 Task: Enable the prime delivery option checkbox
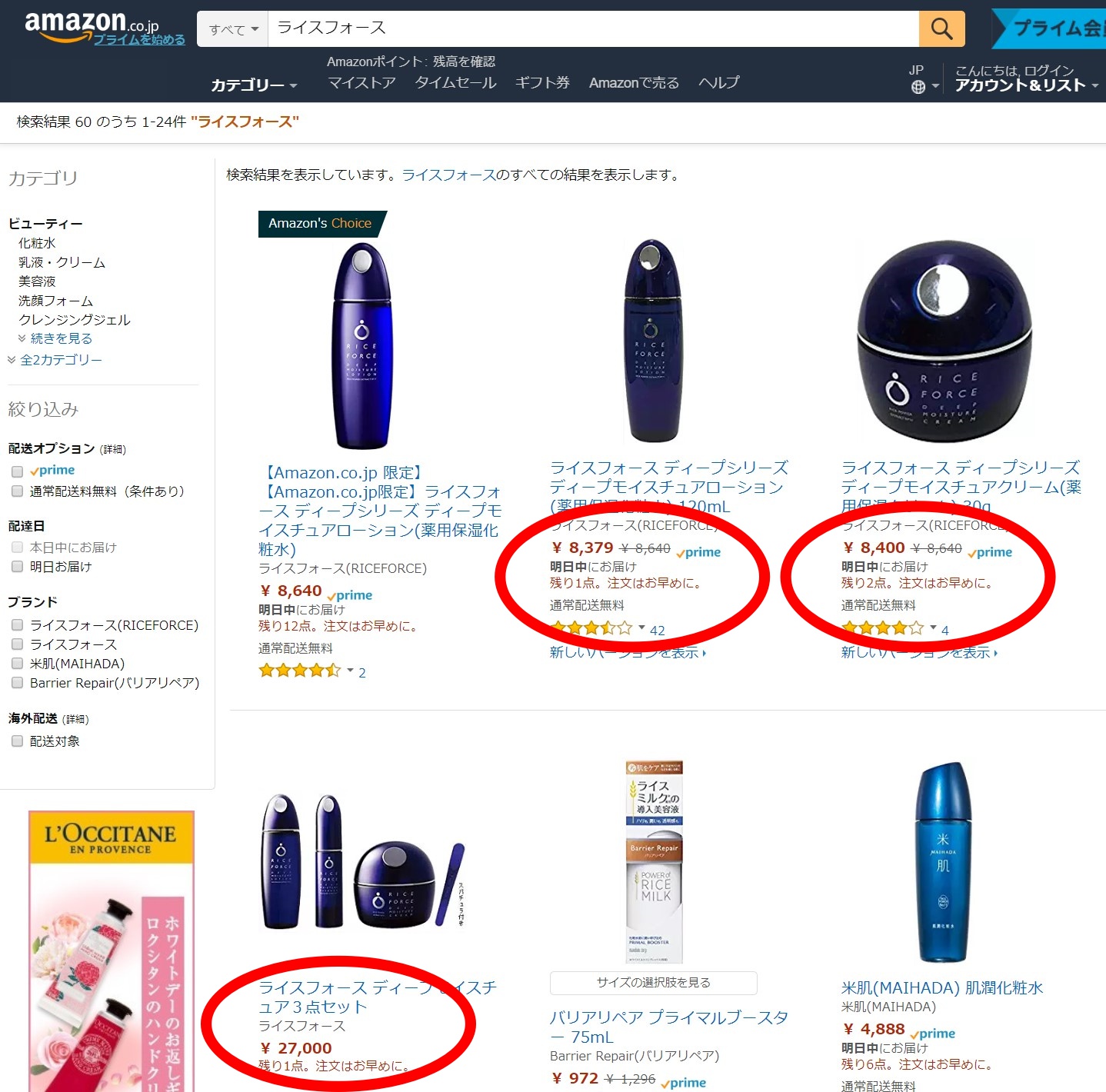(17, 471)
